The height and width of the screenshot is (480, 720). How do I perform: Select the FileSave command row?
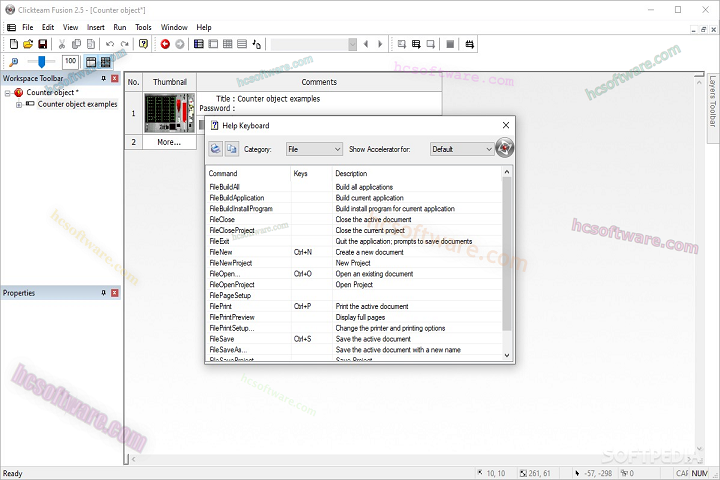point(354,339)
